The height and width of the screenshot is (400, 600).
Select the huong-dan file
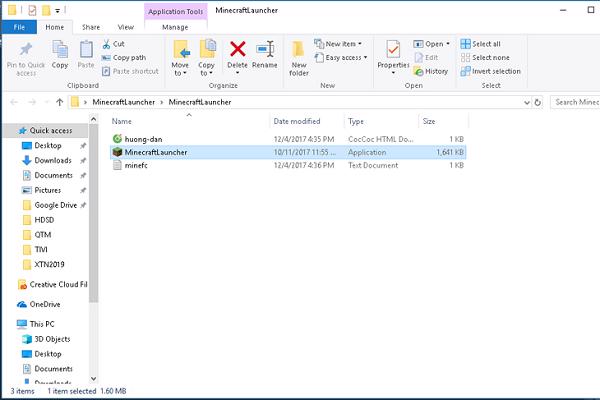pyautogui.click(x=145, y=138)
